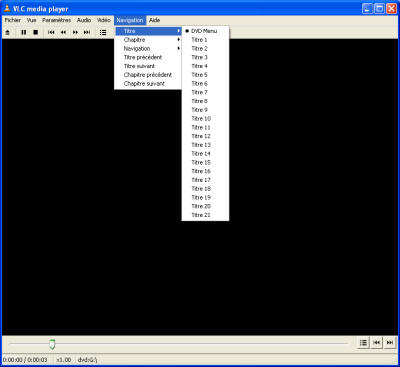
Task: Select Titre 11 in submenu
Action: [205, 127]
